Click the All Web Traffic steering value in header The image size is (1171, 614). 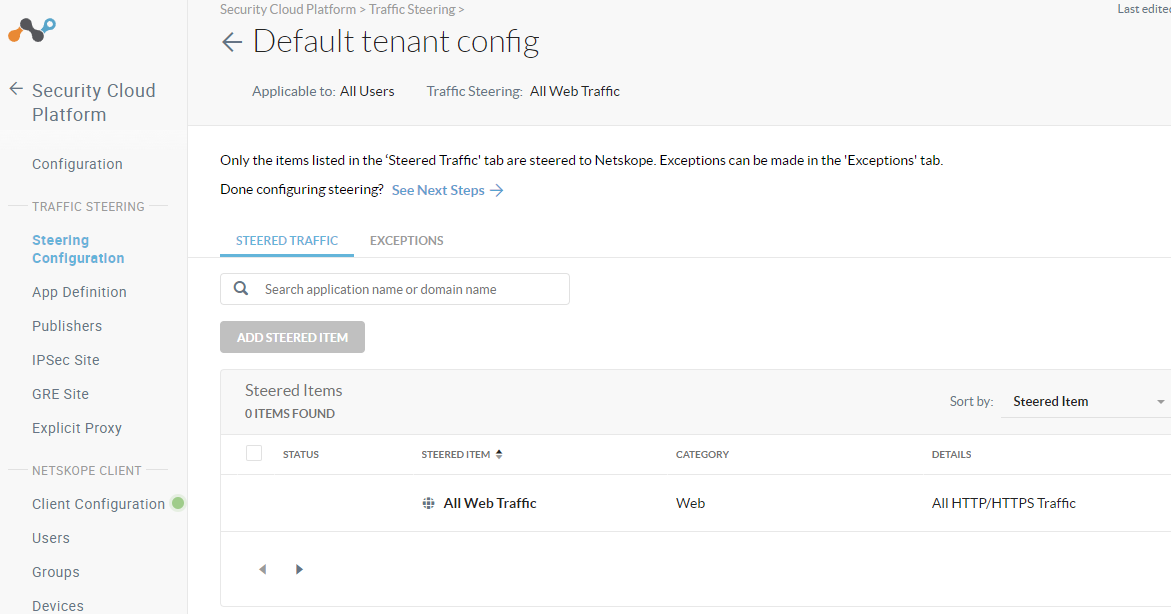574,91
